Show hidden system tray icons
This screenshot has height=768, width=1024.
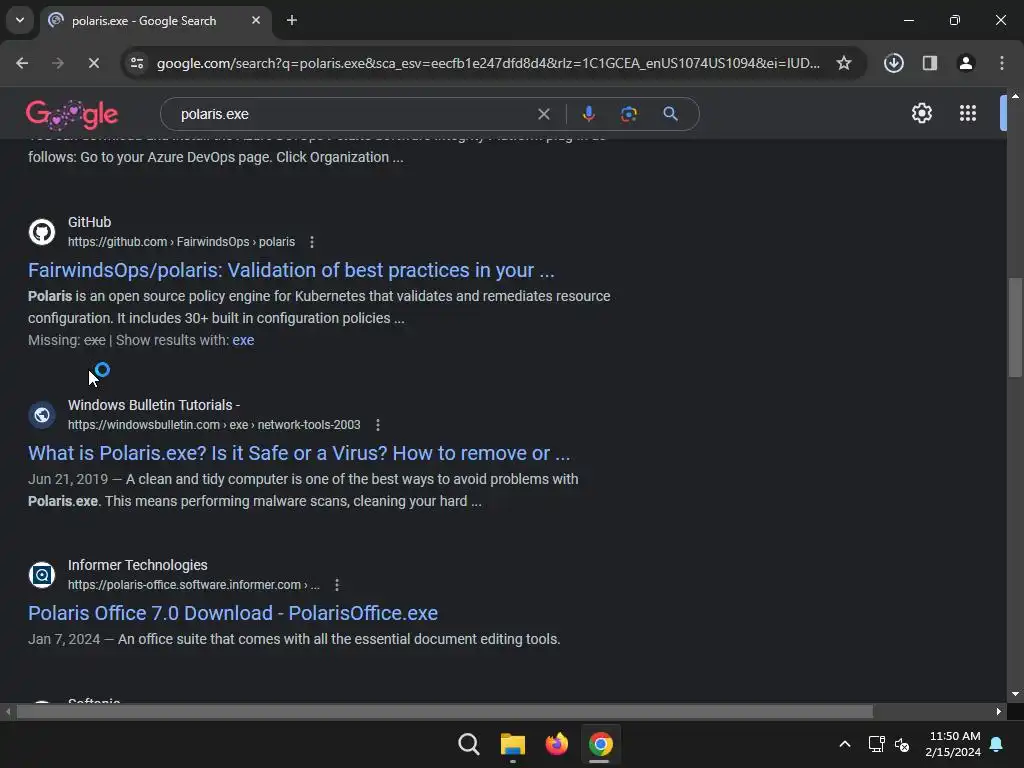pos(844,744)
